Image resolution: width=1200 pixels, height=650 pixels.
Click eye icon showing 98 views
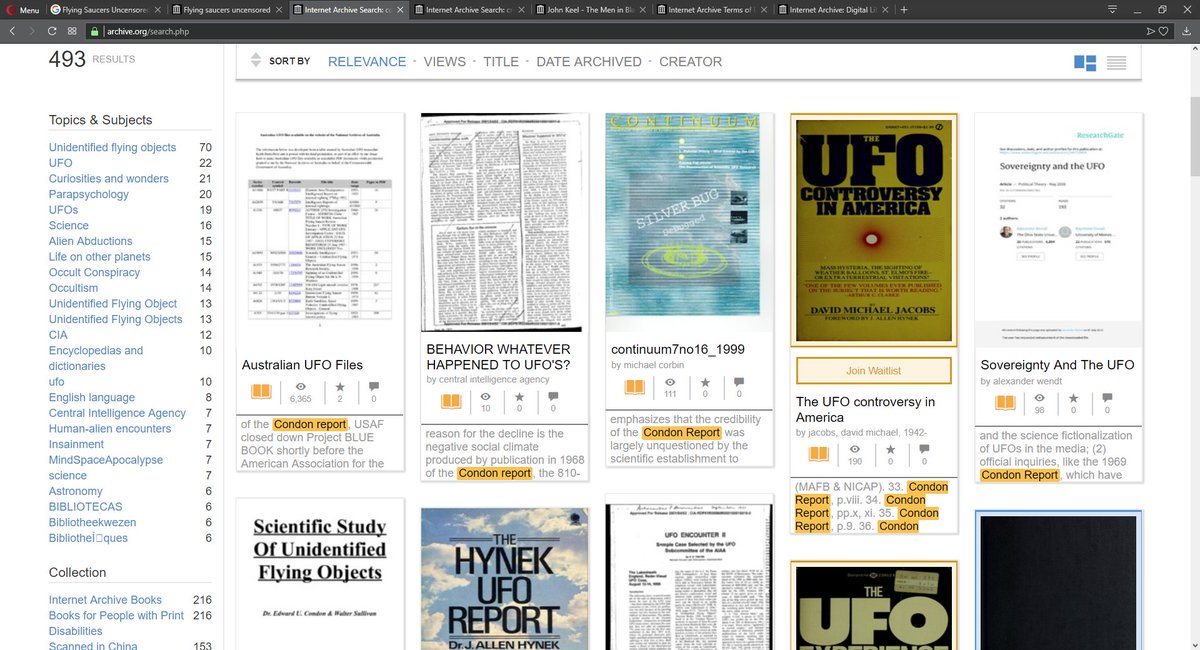pos(1038,396)
